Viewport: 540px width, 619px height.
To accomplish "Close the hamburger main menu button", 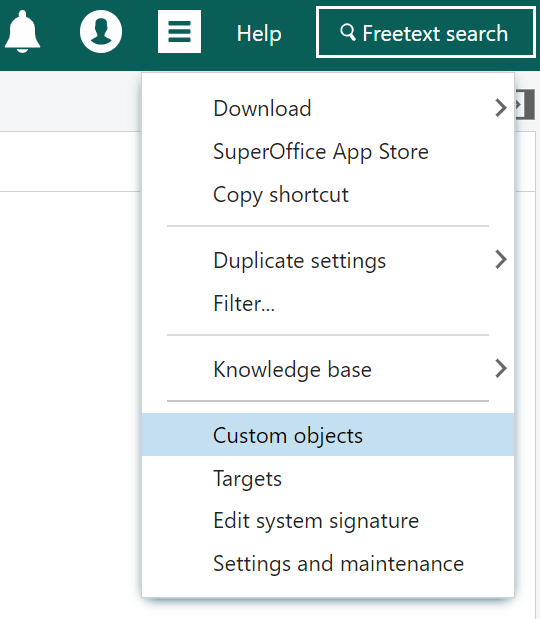I will 179,32.
